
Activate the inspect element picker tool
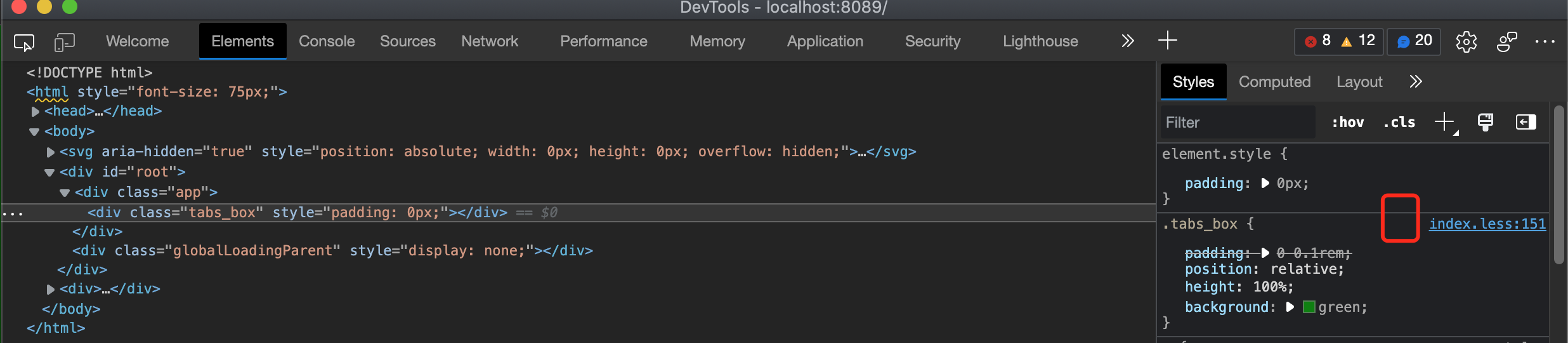click(24, 42)
